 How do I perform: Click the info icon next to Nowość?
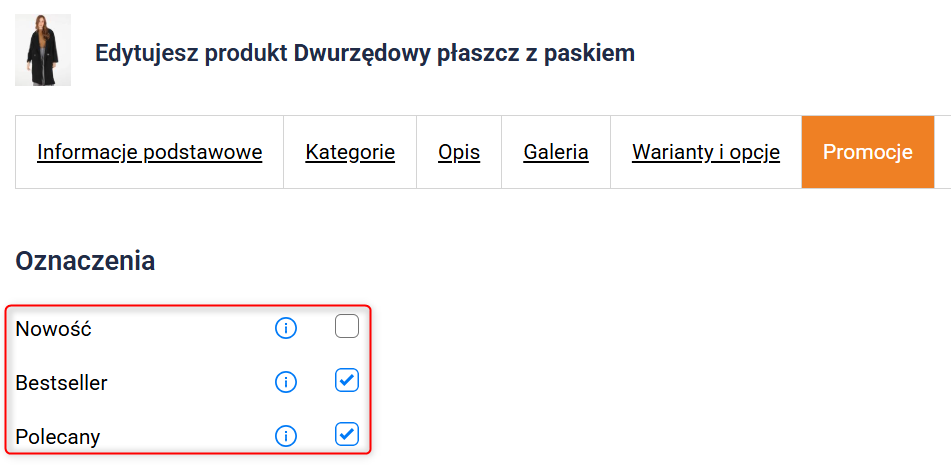point(286,328)
